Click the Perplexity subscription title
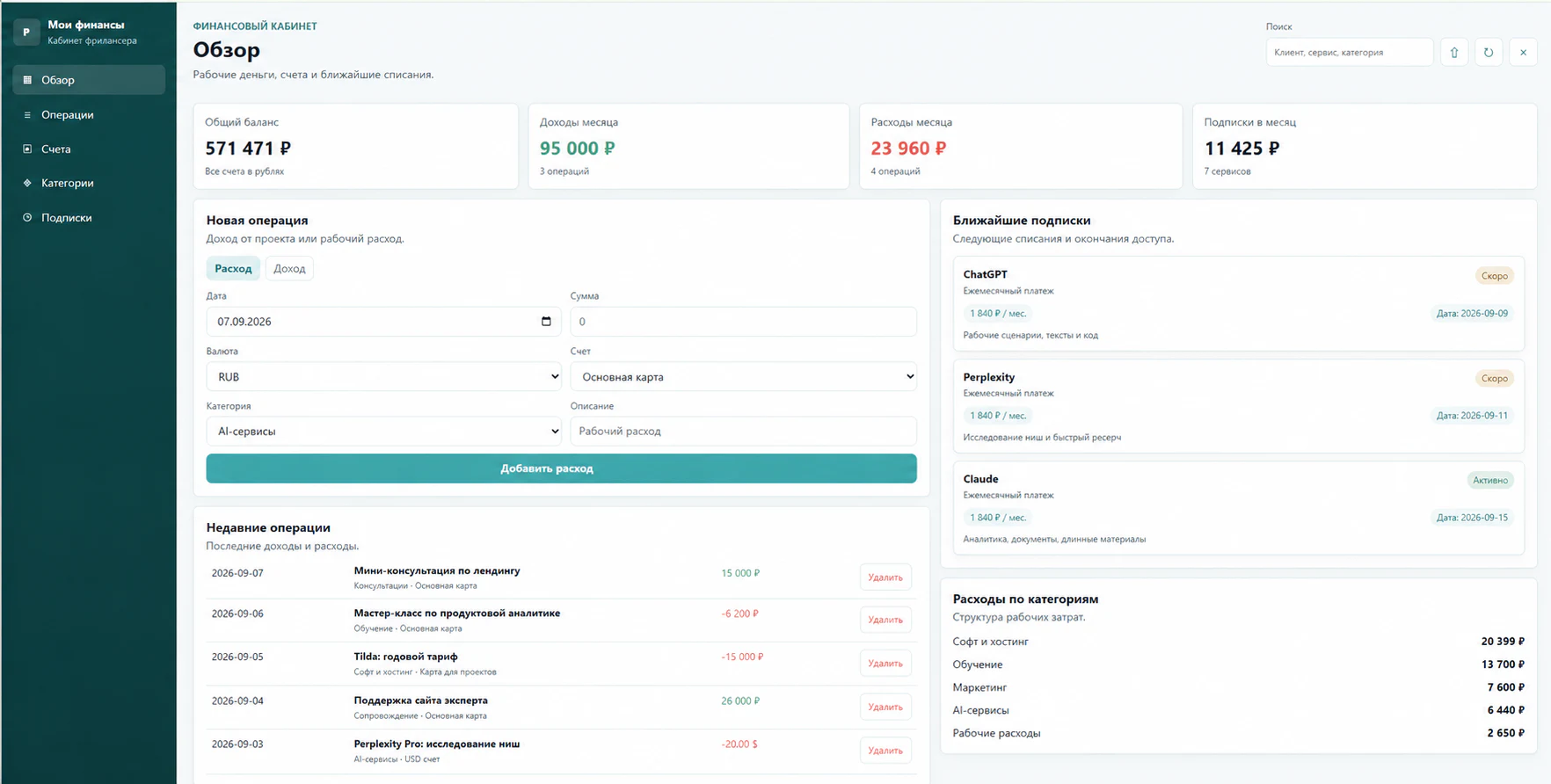Image resolution: width=1551 pixels, height=784 pixels. point(988,377)
